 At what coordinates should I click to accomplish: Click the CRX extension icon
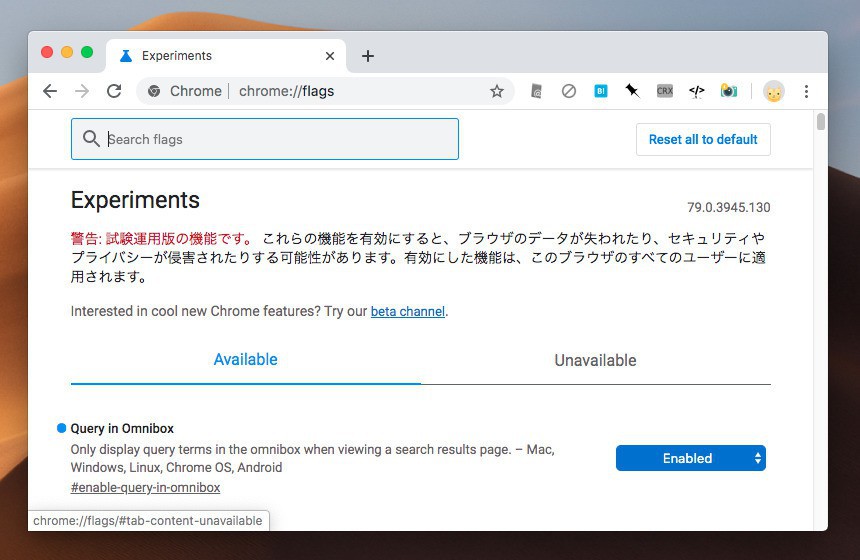pyautogui.click(x=665, y=91)
